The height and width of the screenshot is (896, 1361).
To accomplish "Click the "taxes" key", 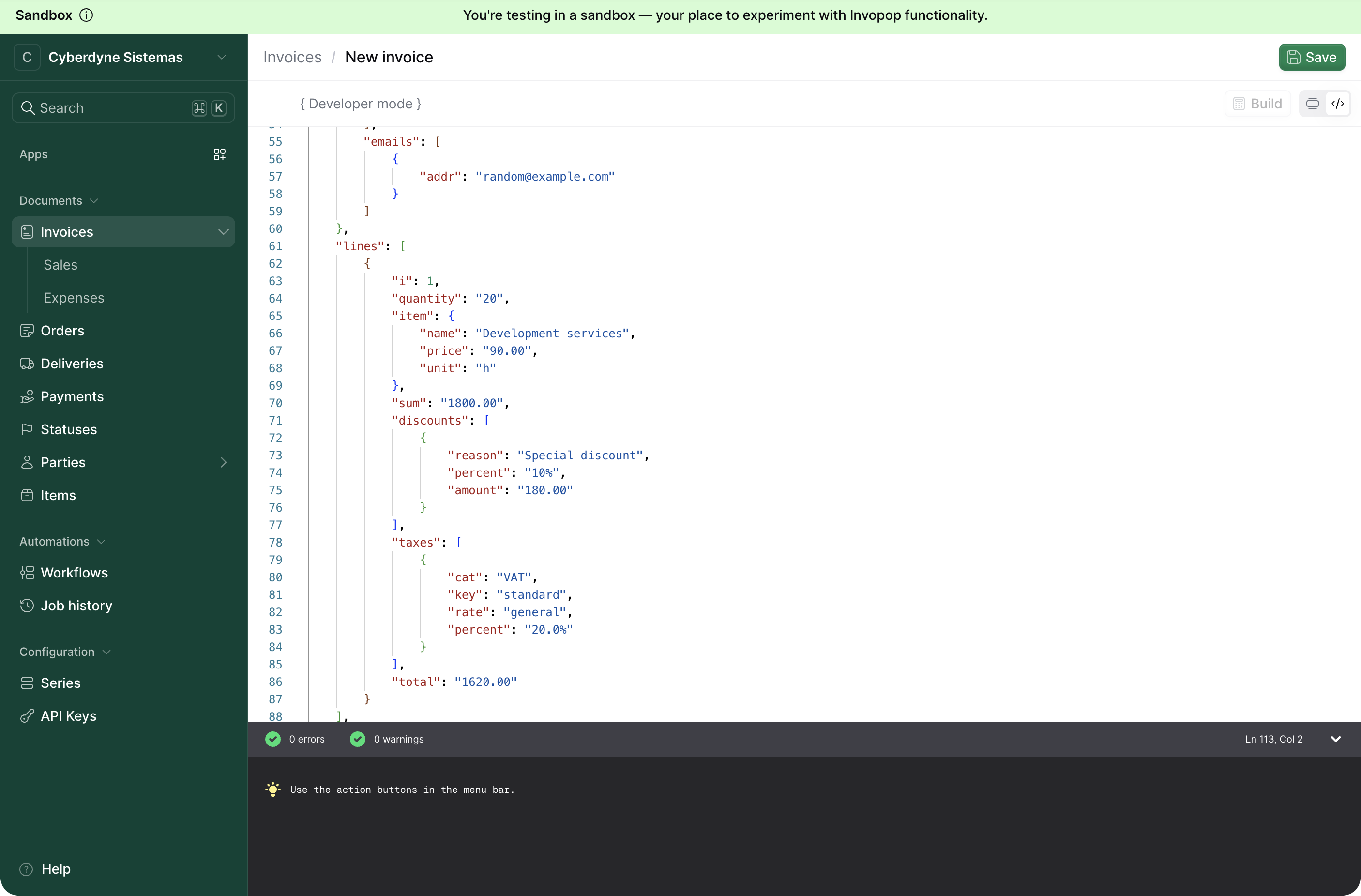I will point(416,543).
